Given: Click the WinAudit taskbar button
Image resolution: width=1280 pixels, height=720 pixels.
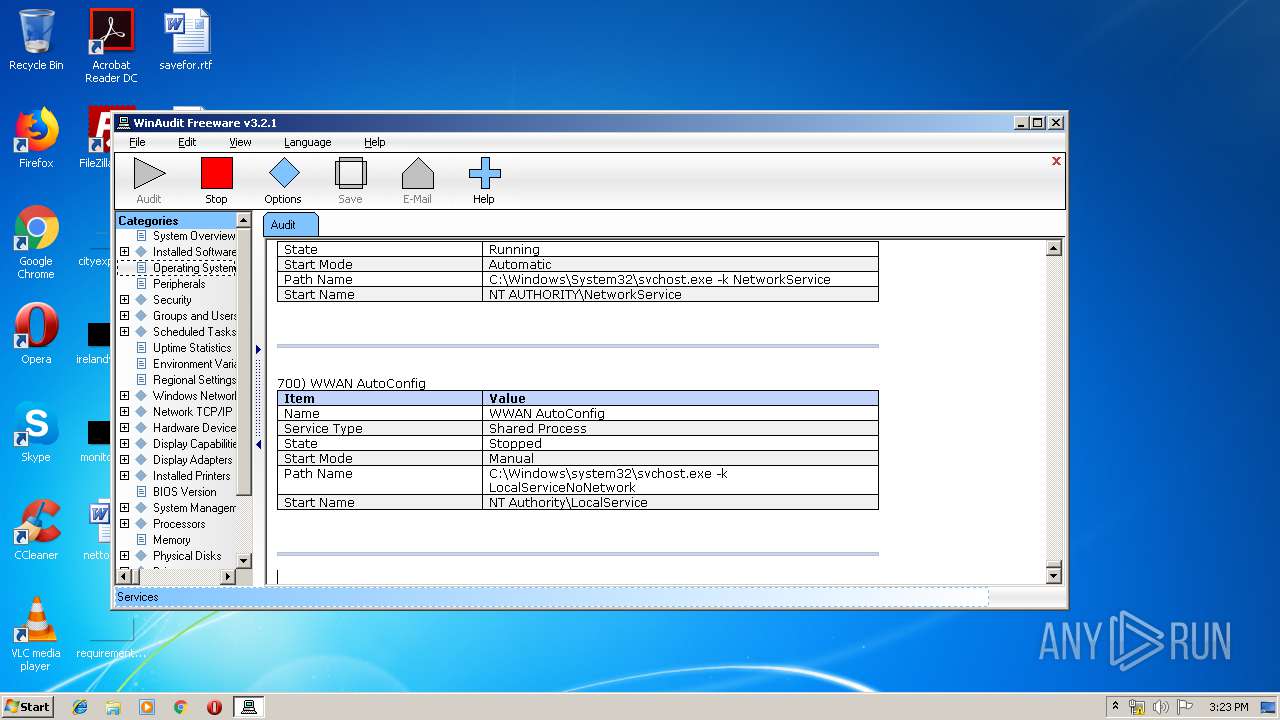Looking at the screenshot, I should point(249,707).
